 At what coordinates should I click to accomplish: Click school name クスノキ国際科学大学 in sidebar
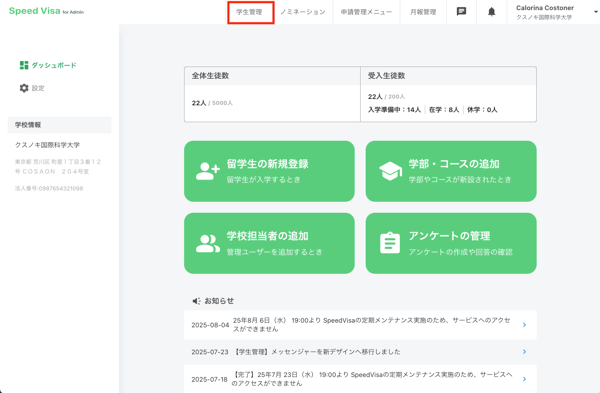tap(47, 145)
